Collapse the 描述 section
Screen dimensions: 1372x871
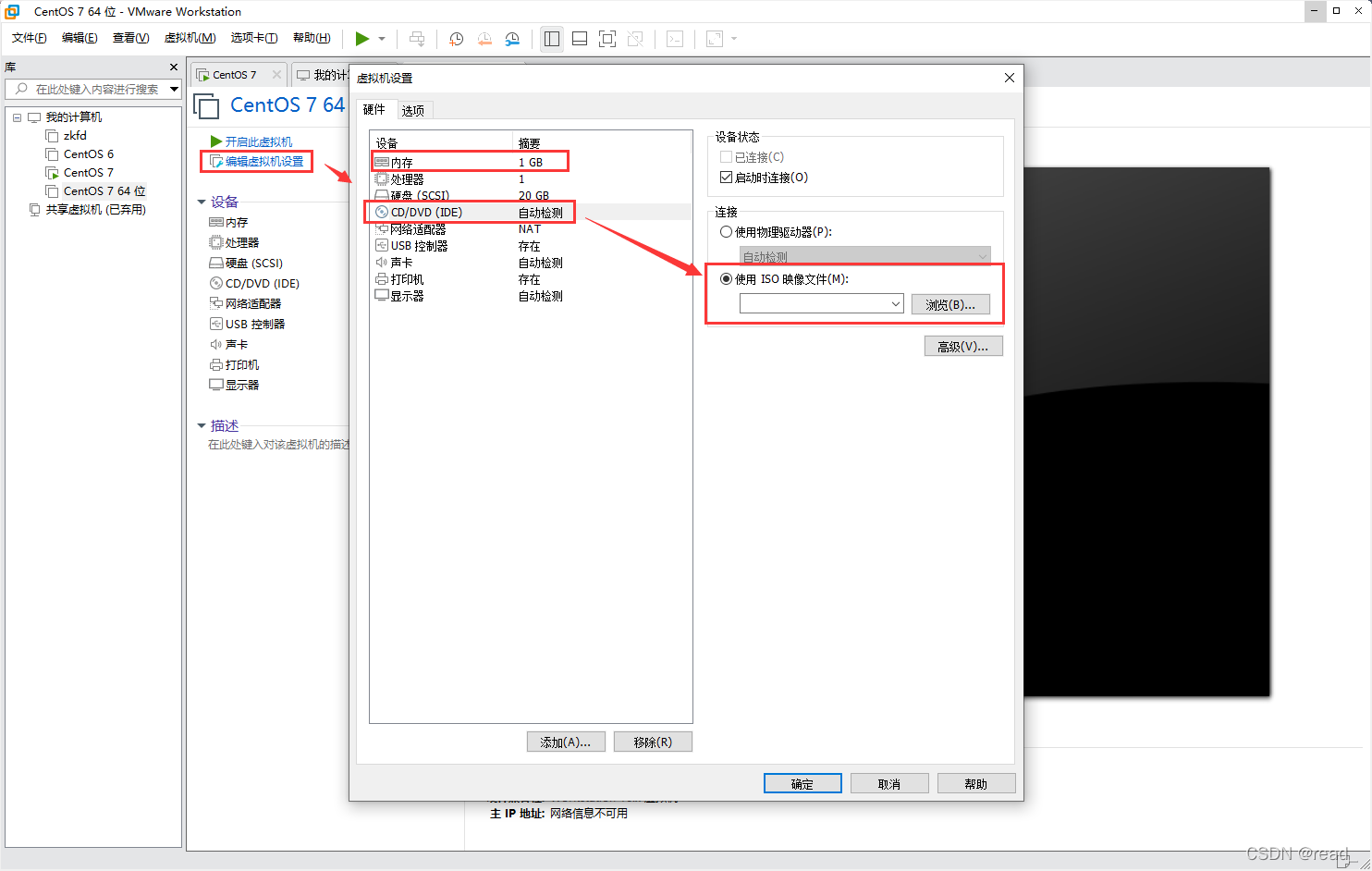coord(202,425)
